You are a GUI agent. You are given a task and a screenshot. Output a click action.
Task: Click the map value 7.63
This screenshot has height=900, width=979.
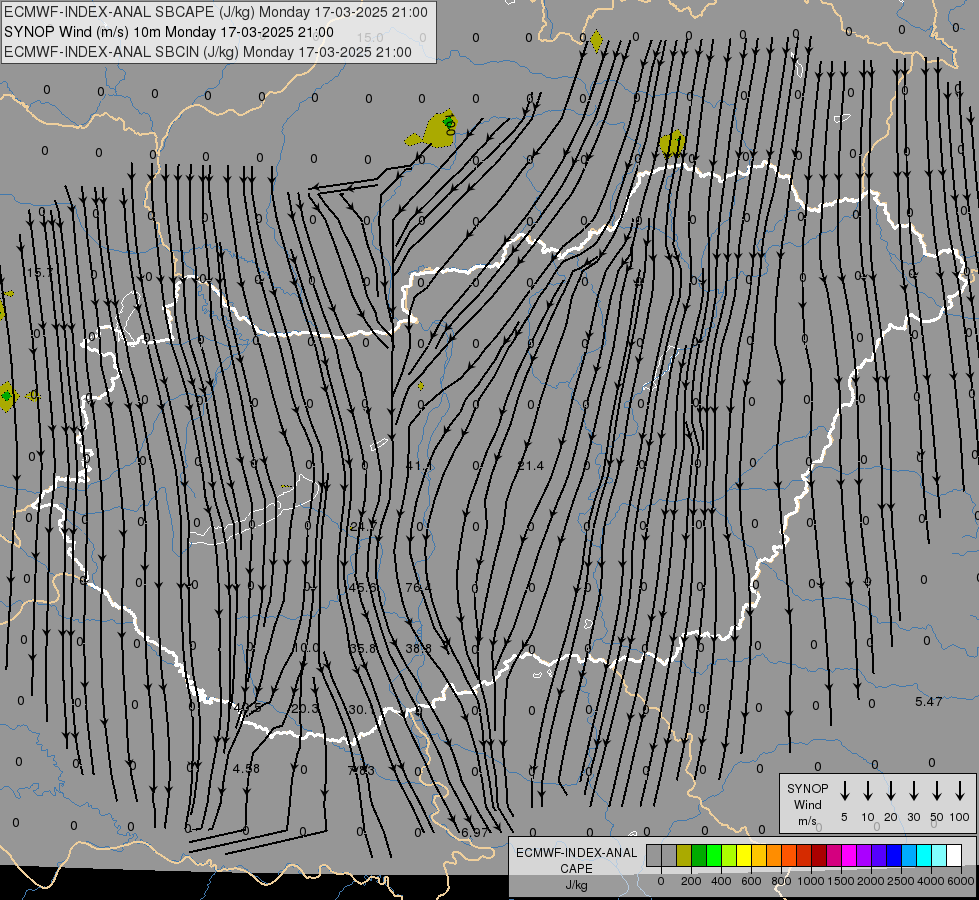pyautogui.click(x=361, y=770)
